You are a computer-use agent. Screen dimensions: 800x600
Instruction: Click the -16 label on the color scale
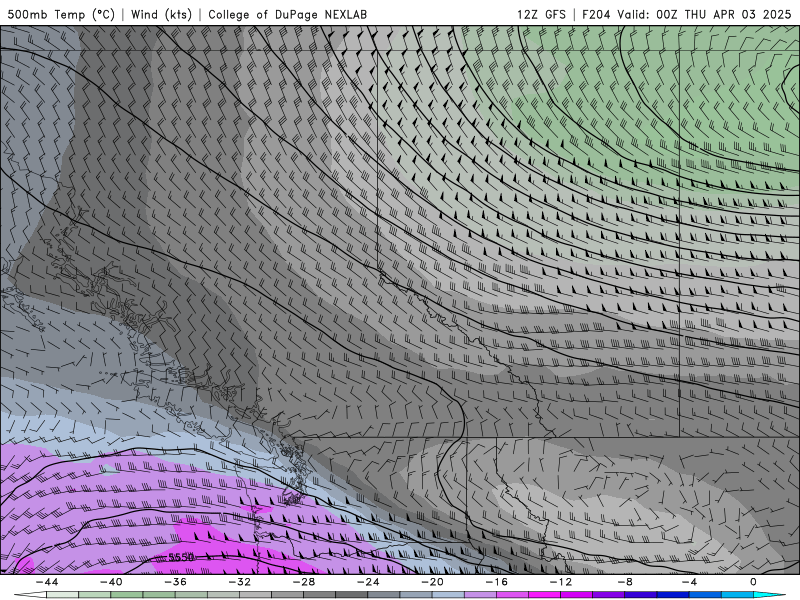[x=497, y=582]
